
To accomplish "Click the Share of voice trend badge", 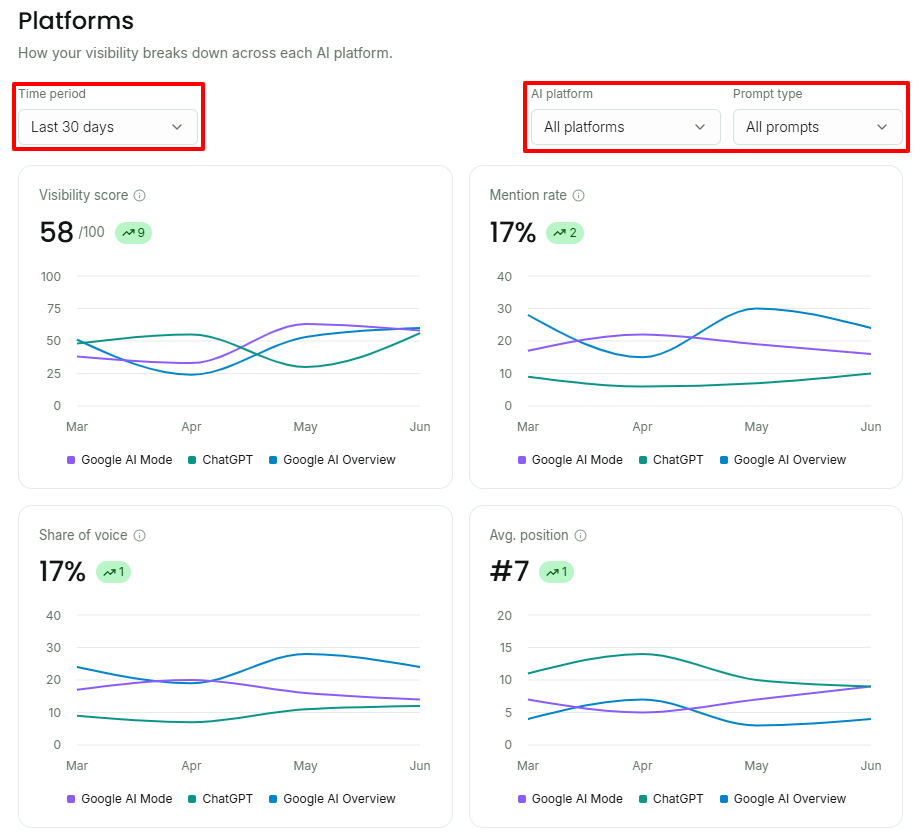I will pos(113,572).
